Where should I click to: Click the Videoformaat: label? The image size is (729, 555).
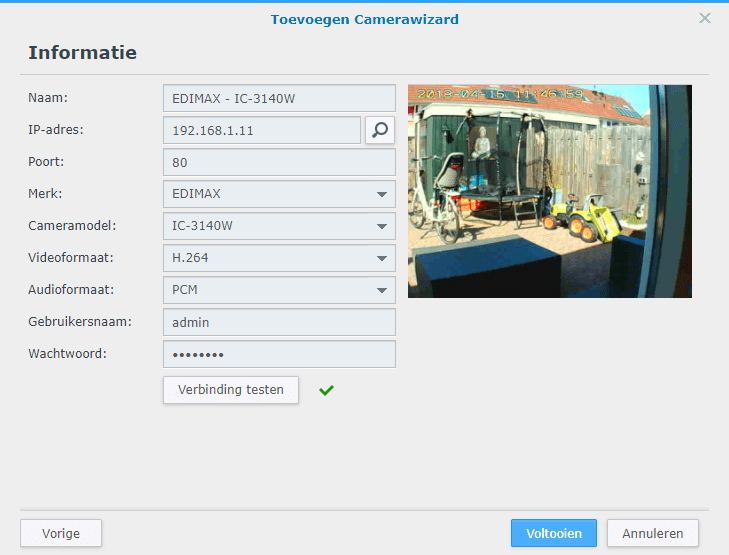pyautogui.click(x=71, y=258)
